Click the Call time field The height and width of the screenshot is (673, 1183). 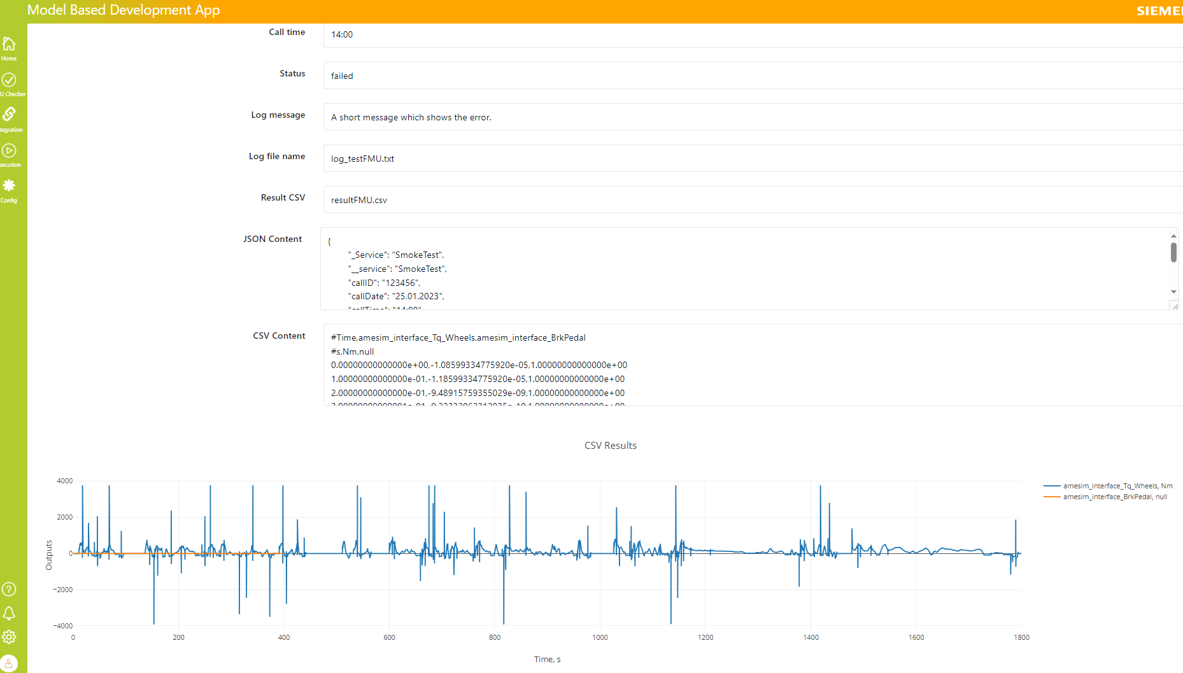pyautogui.click(x=750, y=34)
